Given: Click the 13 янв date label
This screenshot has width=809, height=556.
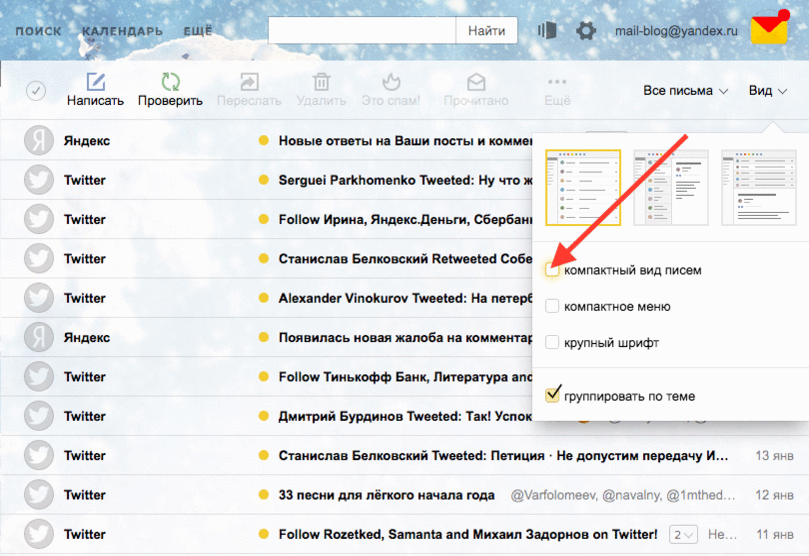Looking at the screenshot, I should 774,455.
